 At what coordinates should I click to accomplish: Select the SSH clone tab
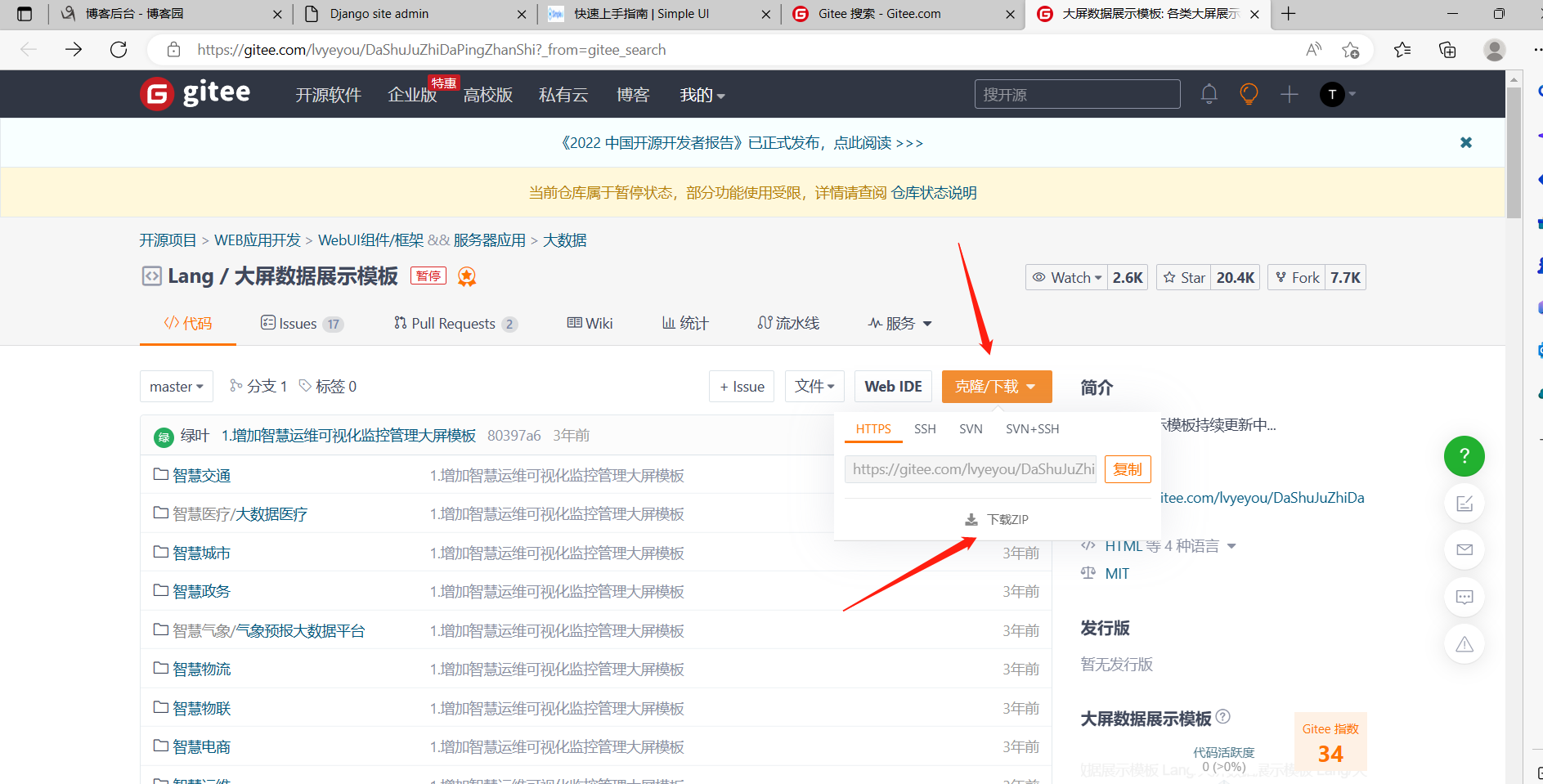(925, 428)
